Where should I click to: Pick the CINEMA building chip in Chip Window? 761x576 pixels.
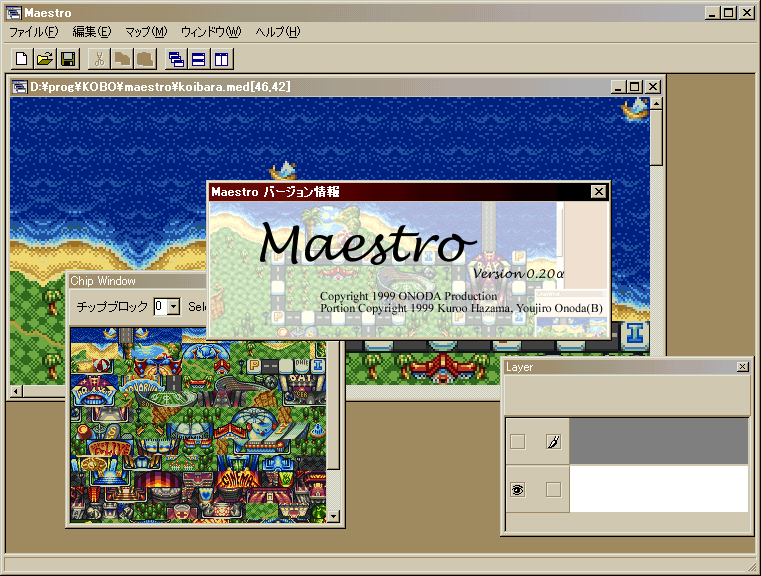238,479
